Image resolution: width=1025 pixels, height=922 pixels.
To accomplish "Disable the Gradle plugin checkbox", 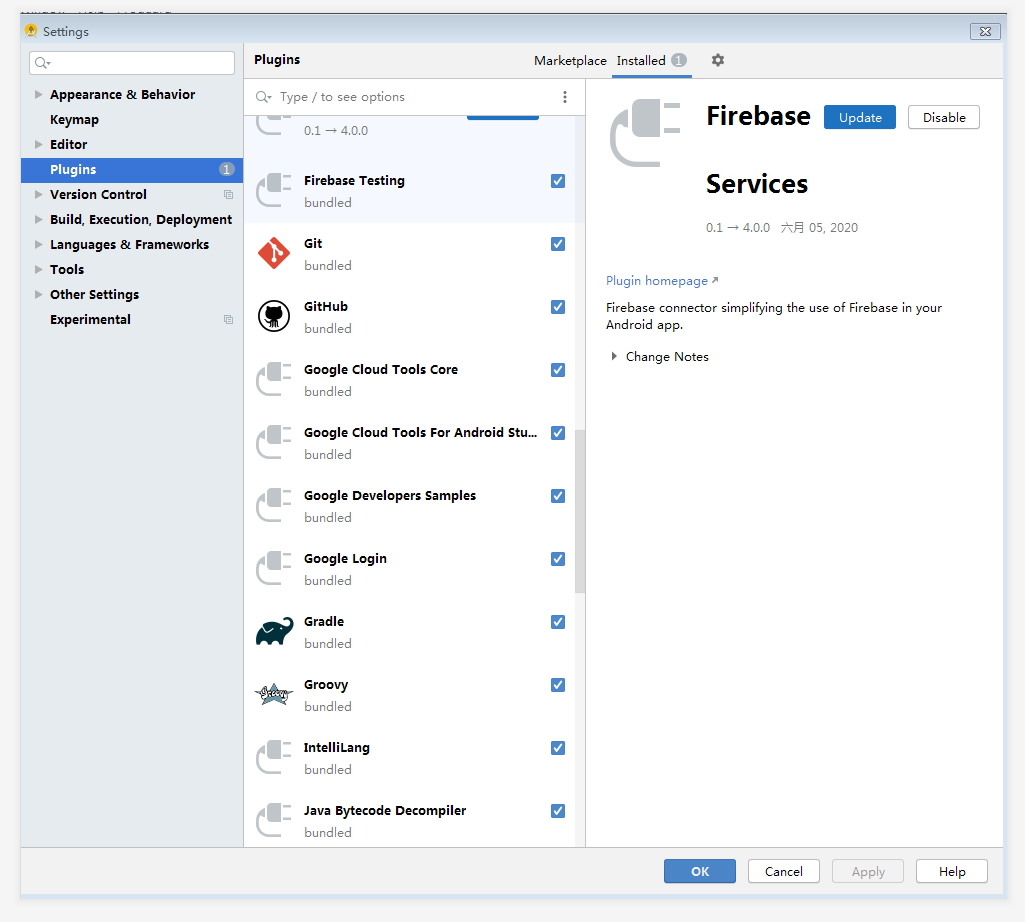I will (558, 622).
